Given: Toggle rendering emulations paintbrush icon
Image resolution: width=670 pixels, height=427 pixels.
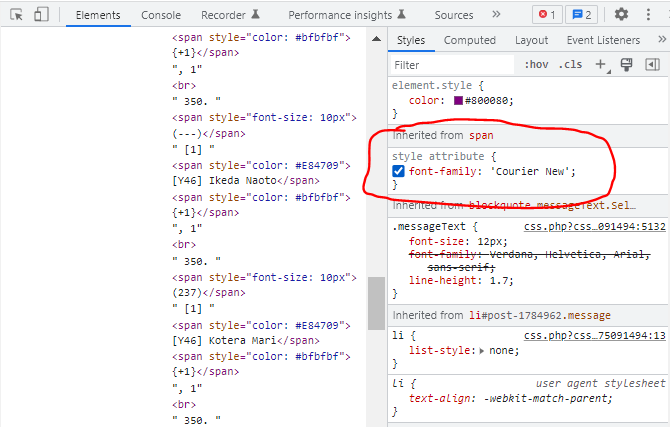Looking at the screenshot, I should tap(626, 65).
